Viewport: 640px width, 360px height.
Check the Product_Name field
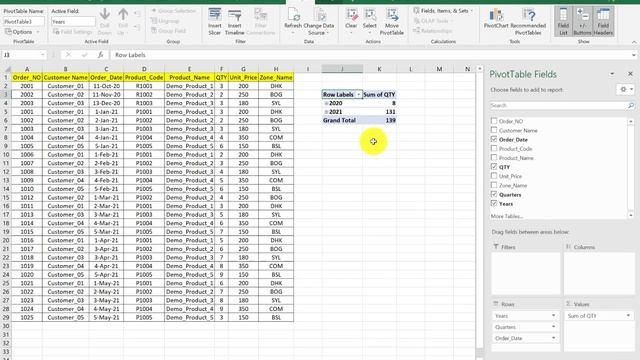tap(494, 158)
